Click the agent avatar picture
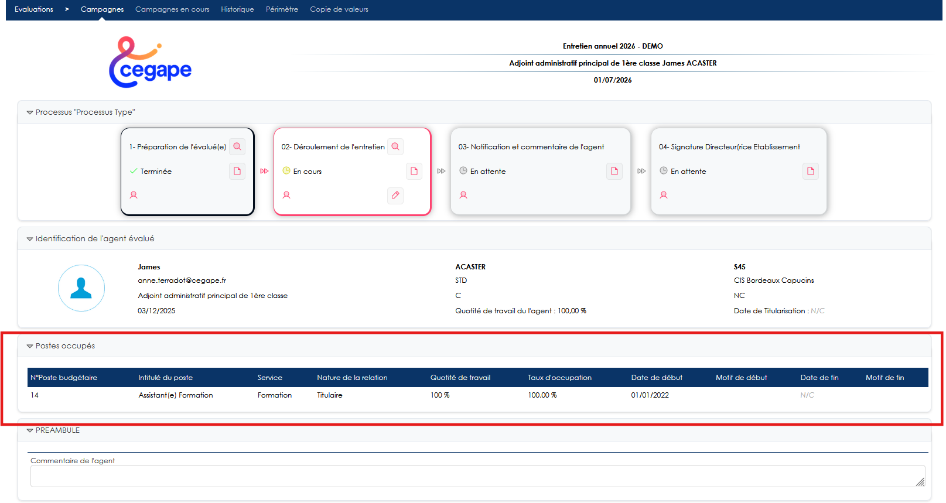 [x=81, y=288]
